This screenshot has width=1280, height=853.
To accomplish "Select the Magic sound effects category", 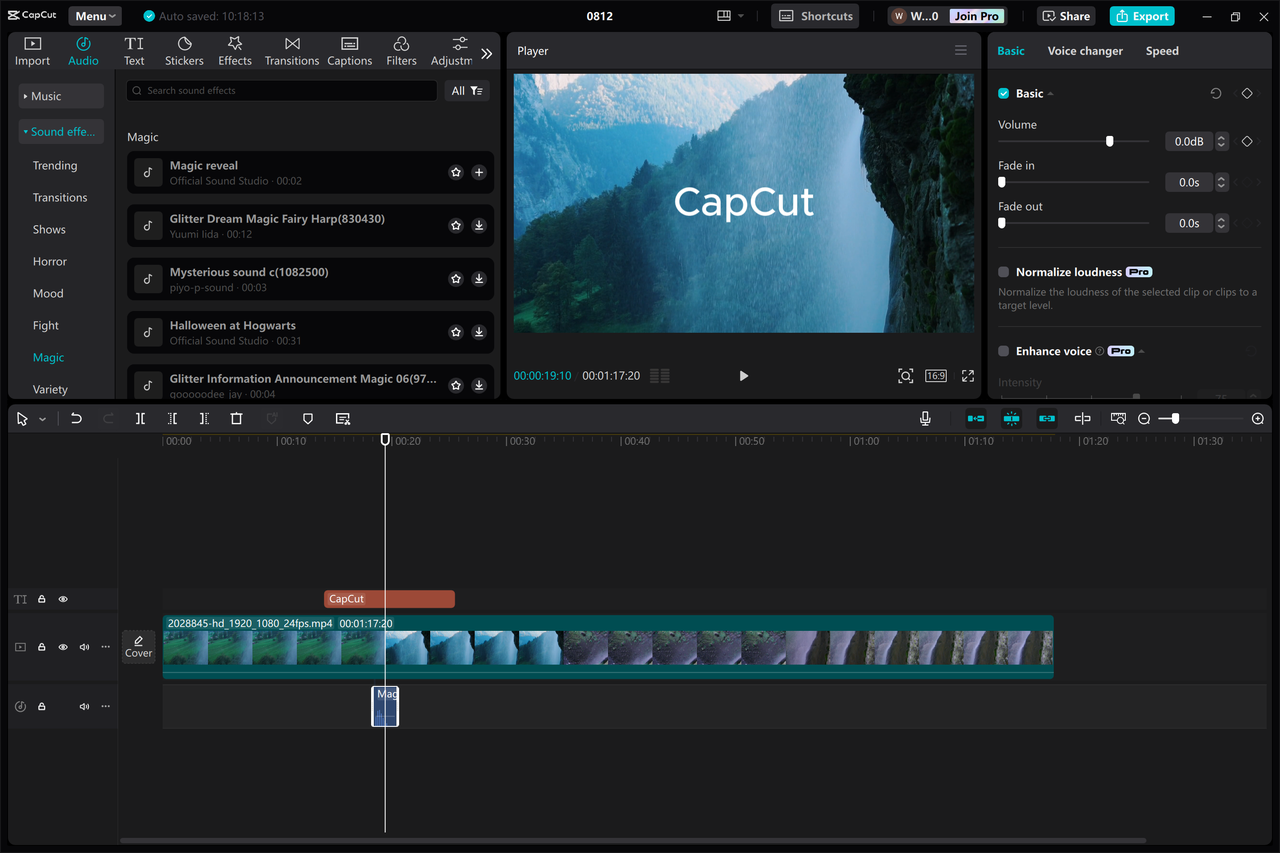I will [x=48, y=357].
